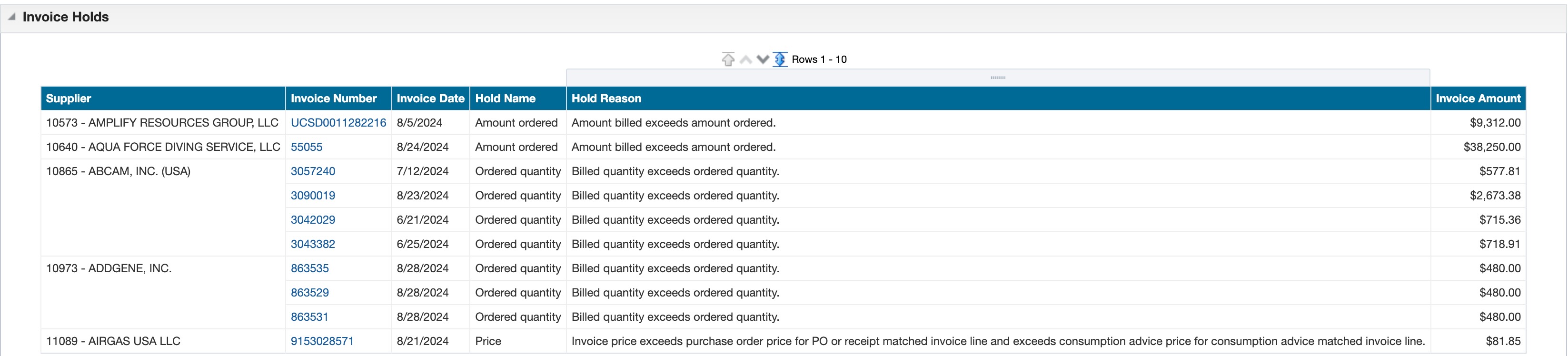Open ABCAM invoice 3057240
The image size is (1568, 356).
pyautogui.click(x=313, y=171)
